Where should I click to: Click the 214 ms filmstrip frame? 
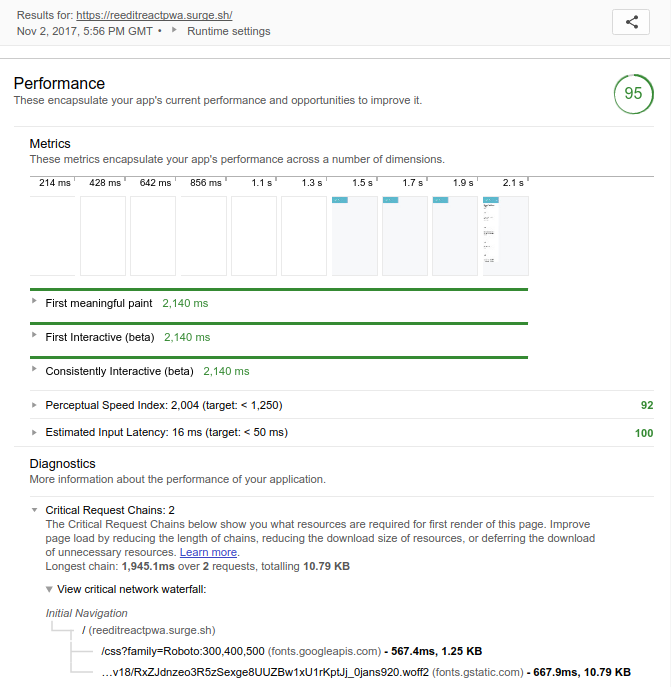tap(53, 236)
